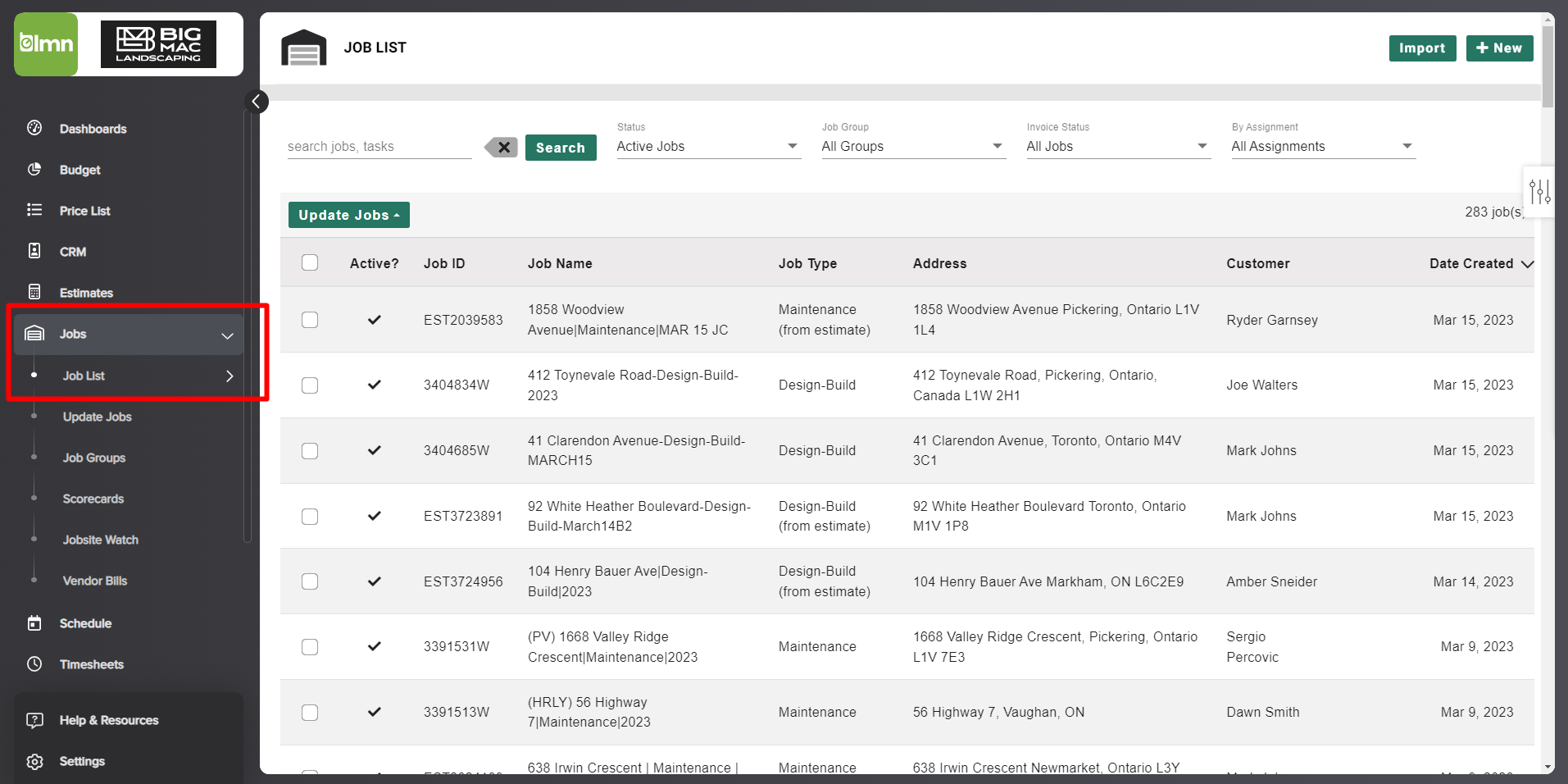Viewport: 1568px width, 784px height.
Task: Open job 412 Toynevale Road-Design-Build-2023
Action: point(633,385)
